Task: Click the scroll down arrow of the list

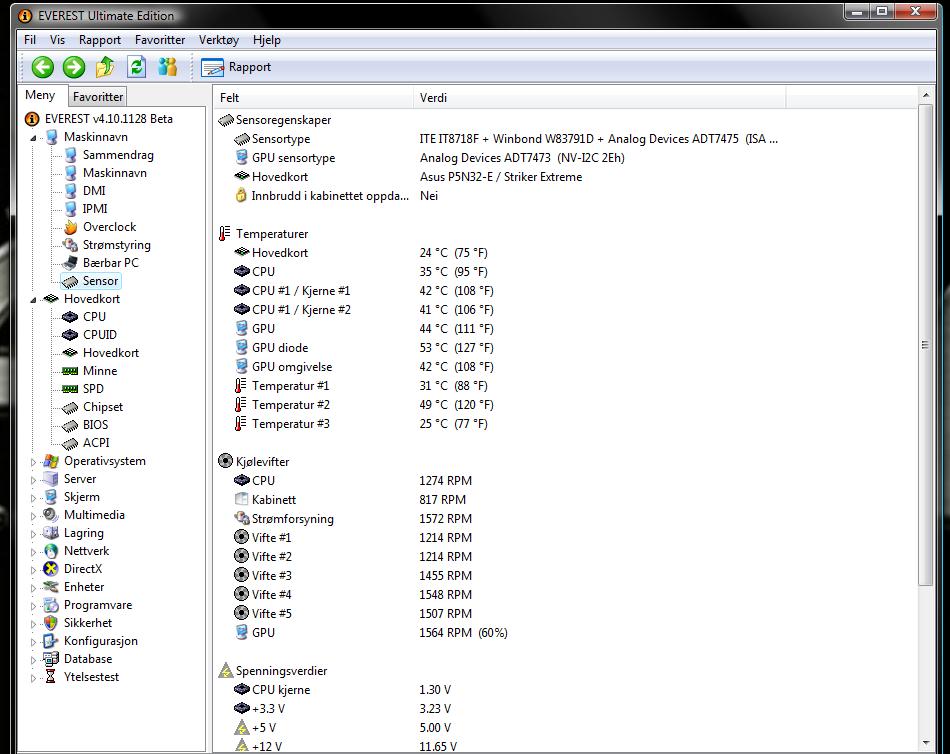Action: [925, 742]
